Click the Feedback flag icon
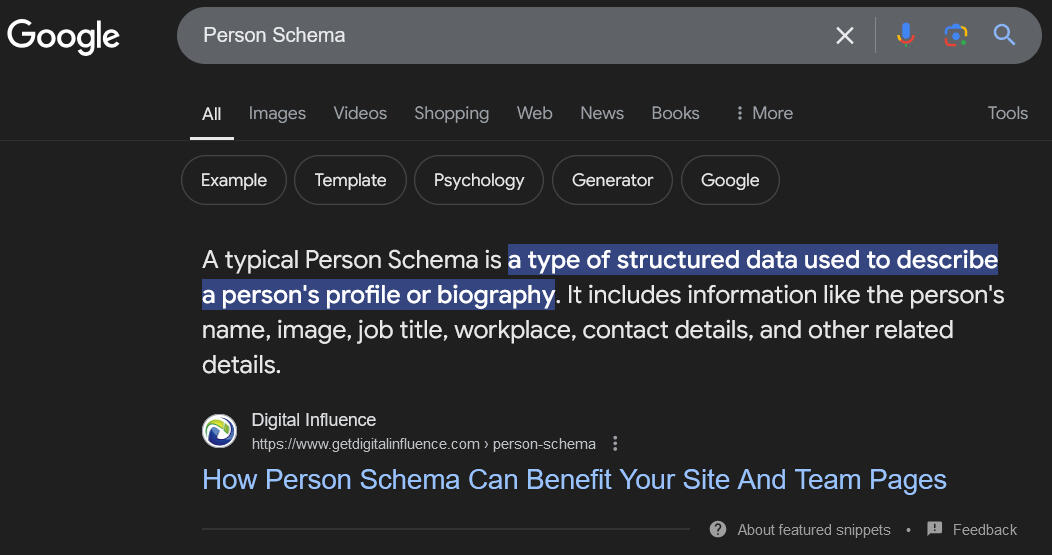 pos(935,529)
